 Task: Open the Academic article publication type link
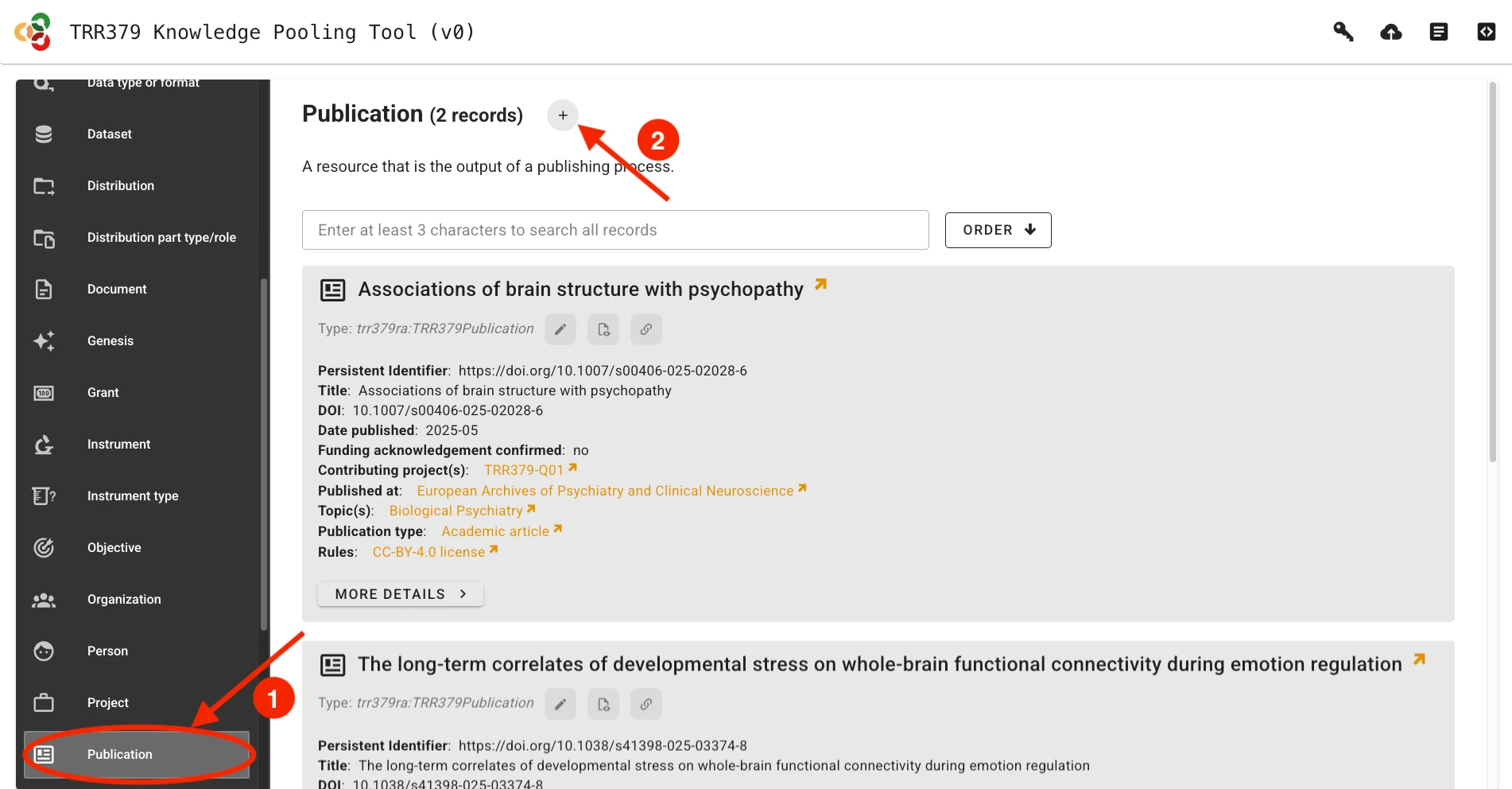495,531
